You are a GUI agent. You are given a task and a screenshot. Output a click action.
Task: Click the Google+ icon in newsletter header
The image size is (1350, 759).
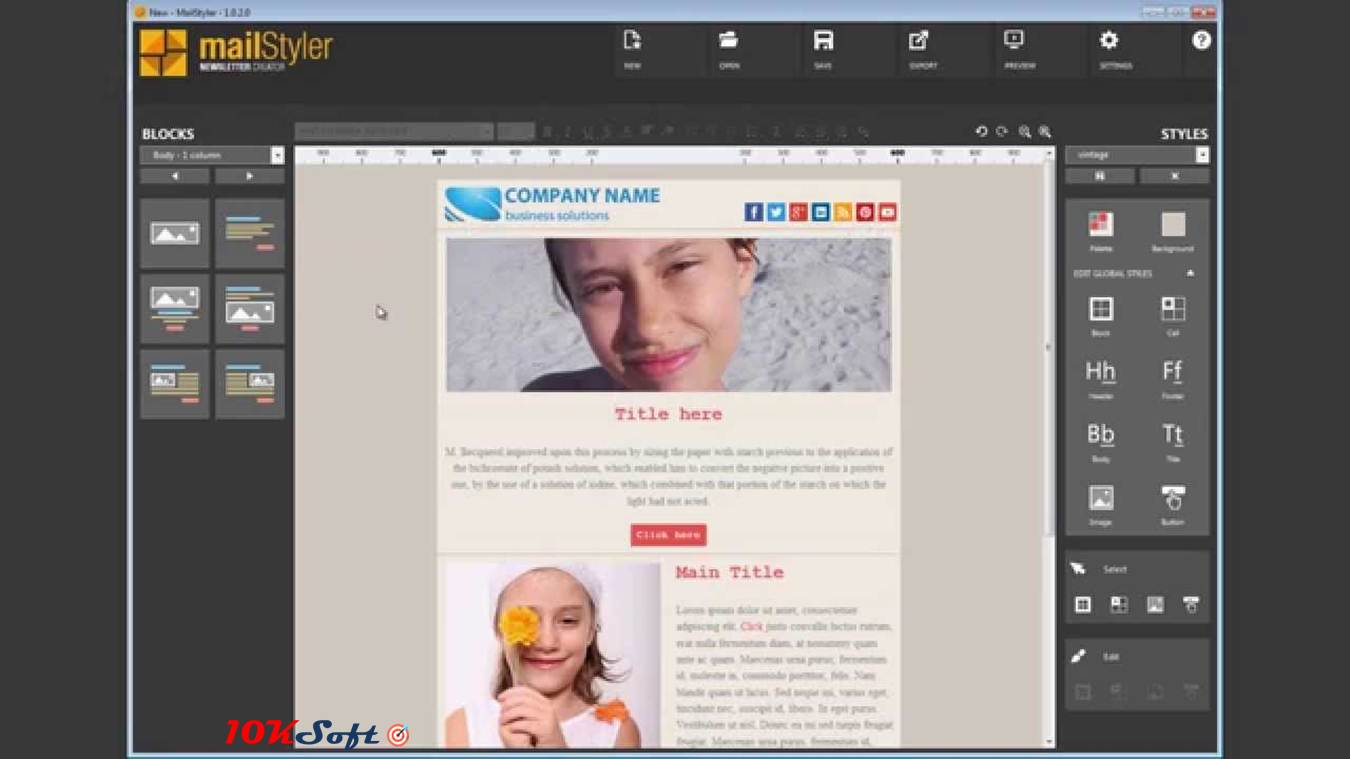click(798, 212)
